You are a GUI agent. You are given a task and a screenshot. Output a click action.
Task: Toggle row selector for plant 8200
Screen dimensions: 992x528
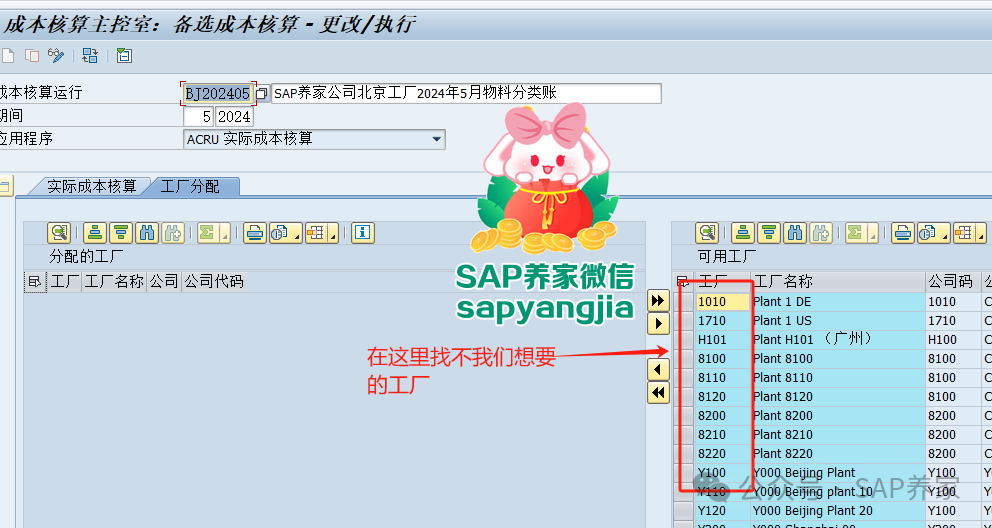pyautogui.click(x=683, y=415)
